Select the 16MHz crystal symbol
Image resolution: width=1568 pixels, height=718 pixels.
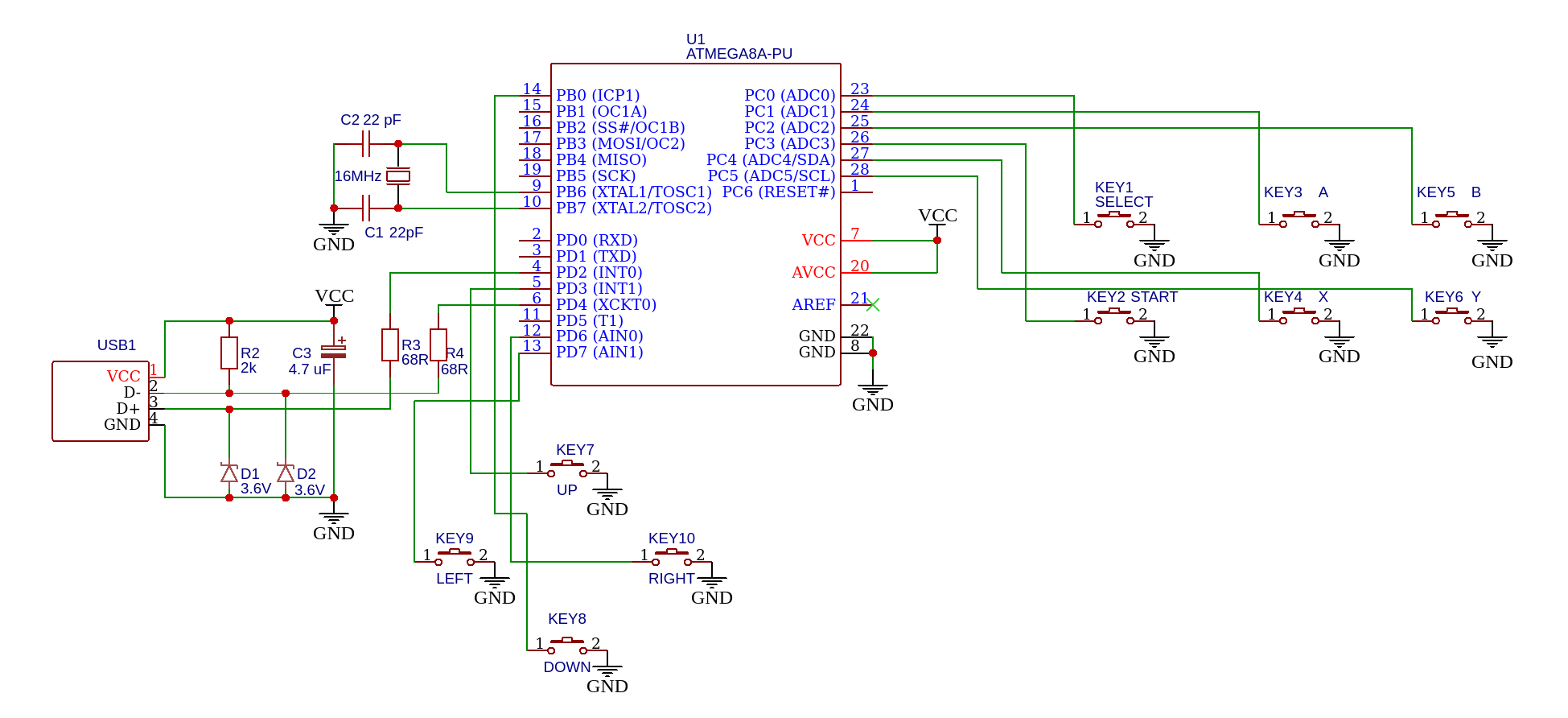tap(398, 176)
